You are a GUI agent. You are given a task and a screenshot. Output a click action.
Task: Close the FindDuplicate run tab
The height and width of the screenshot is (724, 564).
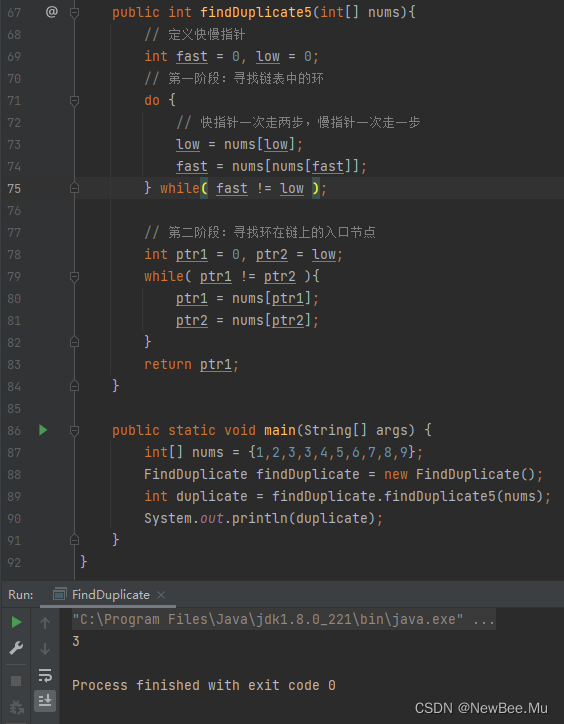(x=161, y=595)
